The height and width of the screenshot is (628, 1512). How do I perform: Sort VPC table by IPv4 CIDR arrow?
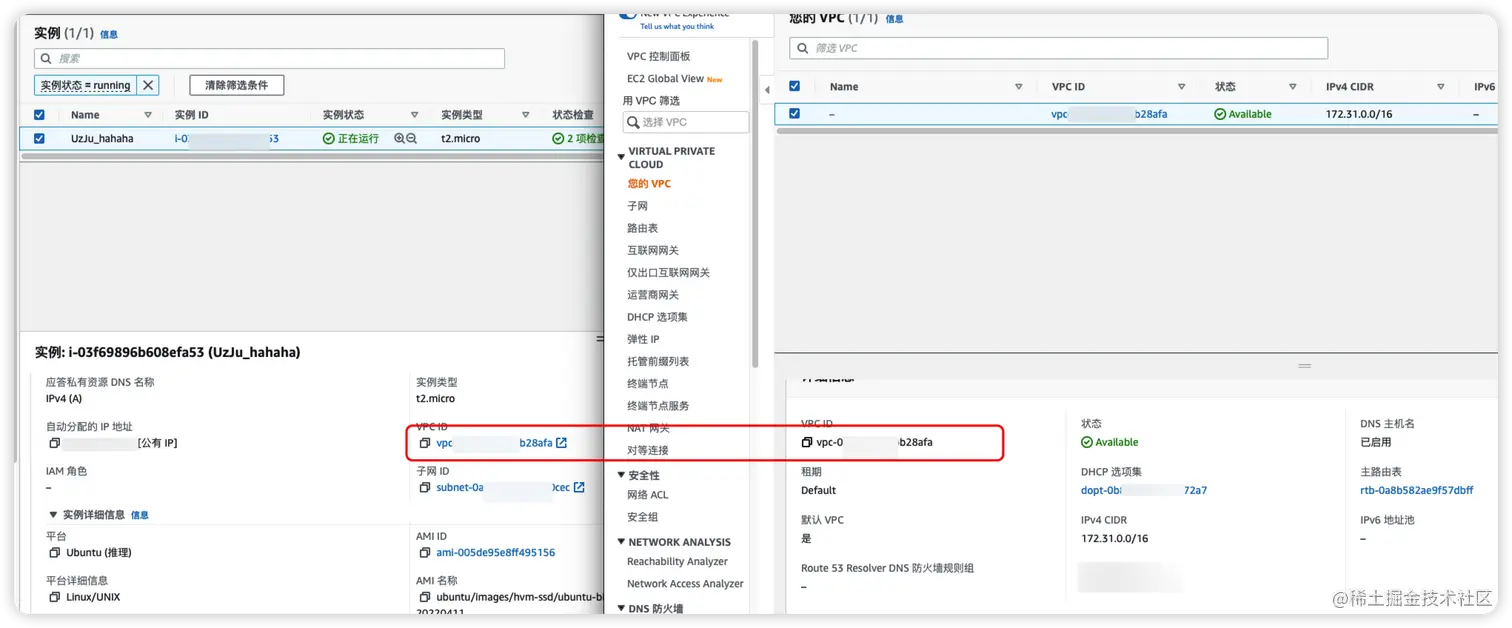click(x=1441, y=87)
